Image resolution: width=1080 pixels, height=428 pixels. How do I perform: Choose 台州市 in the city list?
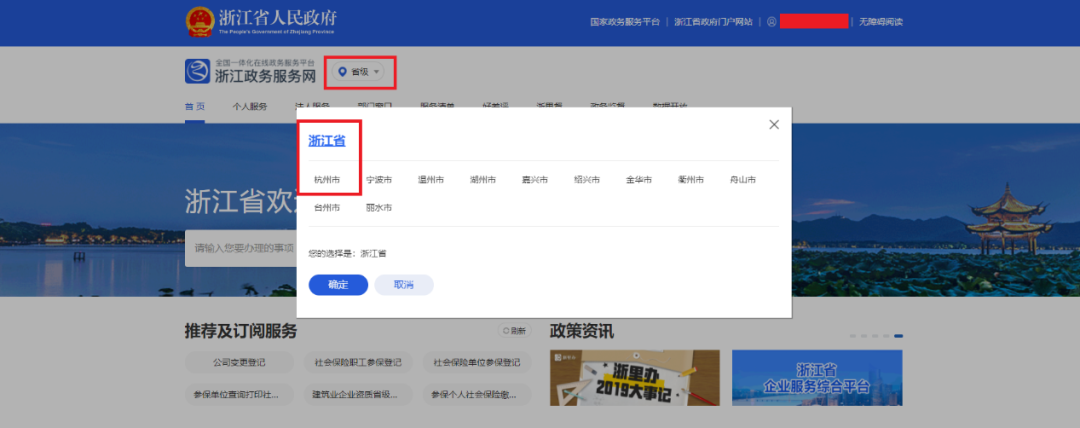click(326, 207)
